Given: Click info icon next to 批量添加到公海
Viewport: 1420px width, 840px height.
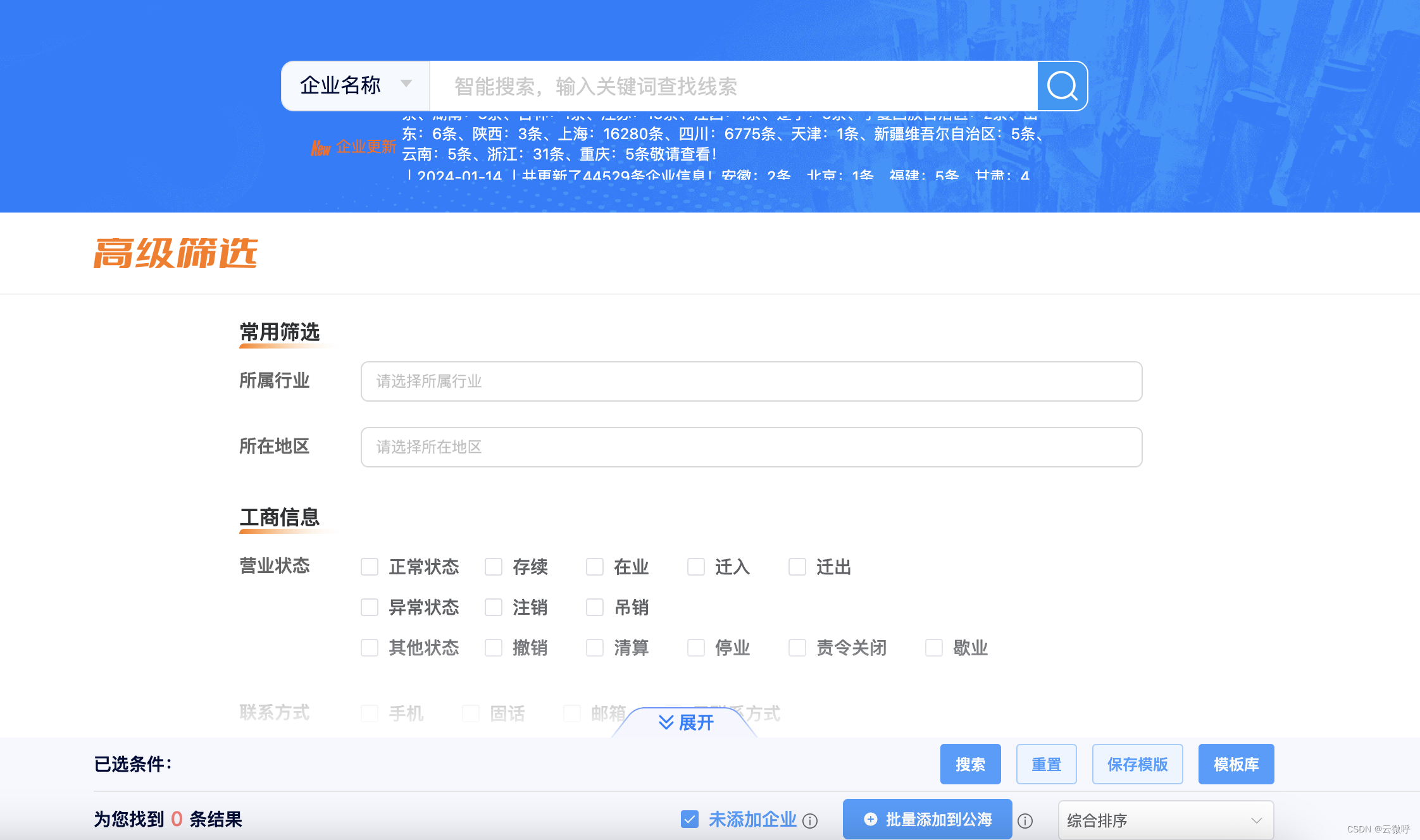Looking at the screenshot, I should (1025, 821).
